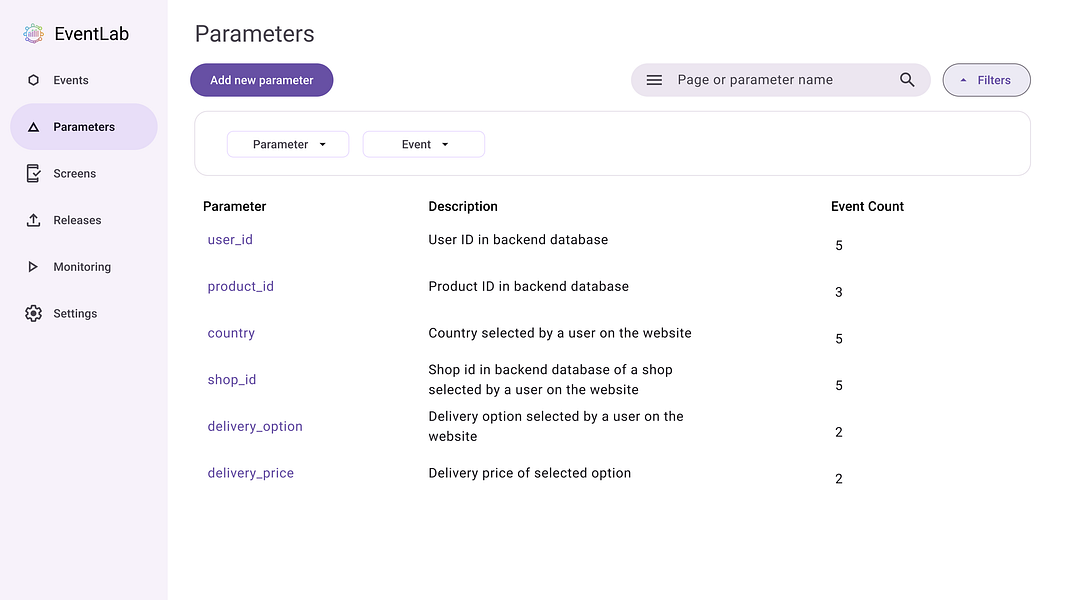Open Settings via the gear icon
The image size is (1067, 600).
33,314
